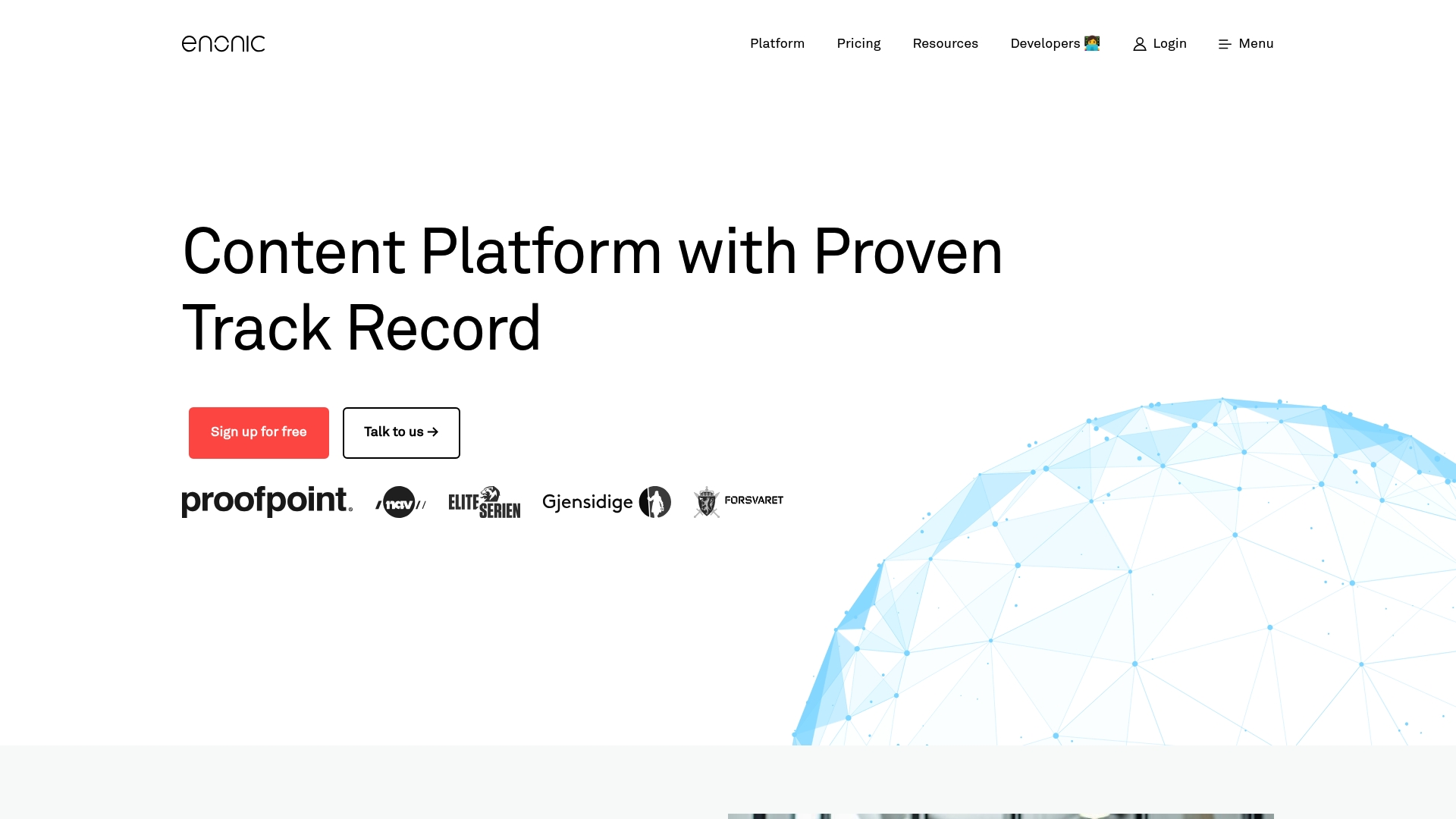
Task: Open the Platform menu item
Action: (777, 43)
